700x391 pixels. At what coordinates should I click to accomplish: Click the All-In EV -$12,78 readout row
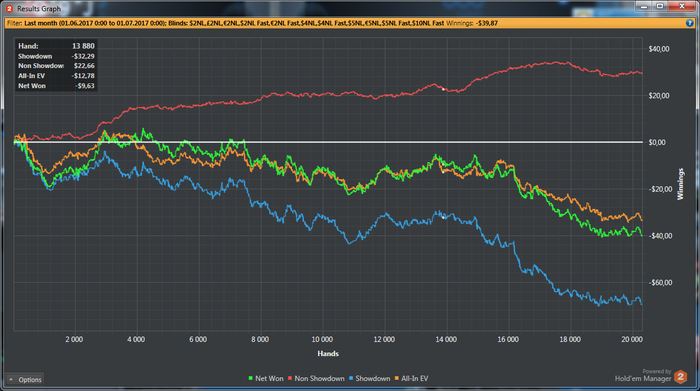[x=56, y=76]
